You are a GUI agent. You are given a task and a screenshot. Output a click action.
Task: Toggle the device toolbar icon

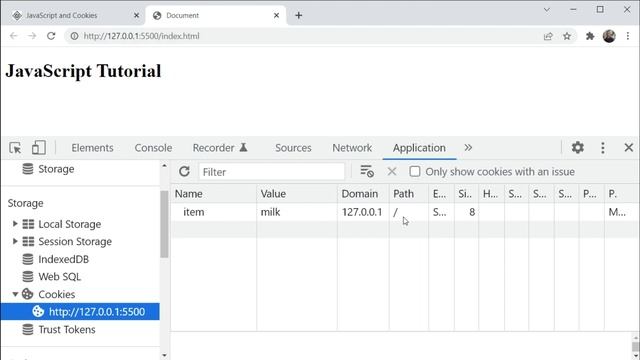38,148
